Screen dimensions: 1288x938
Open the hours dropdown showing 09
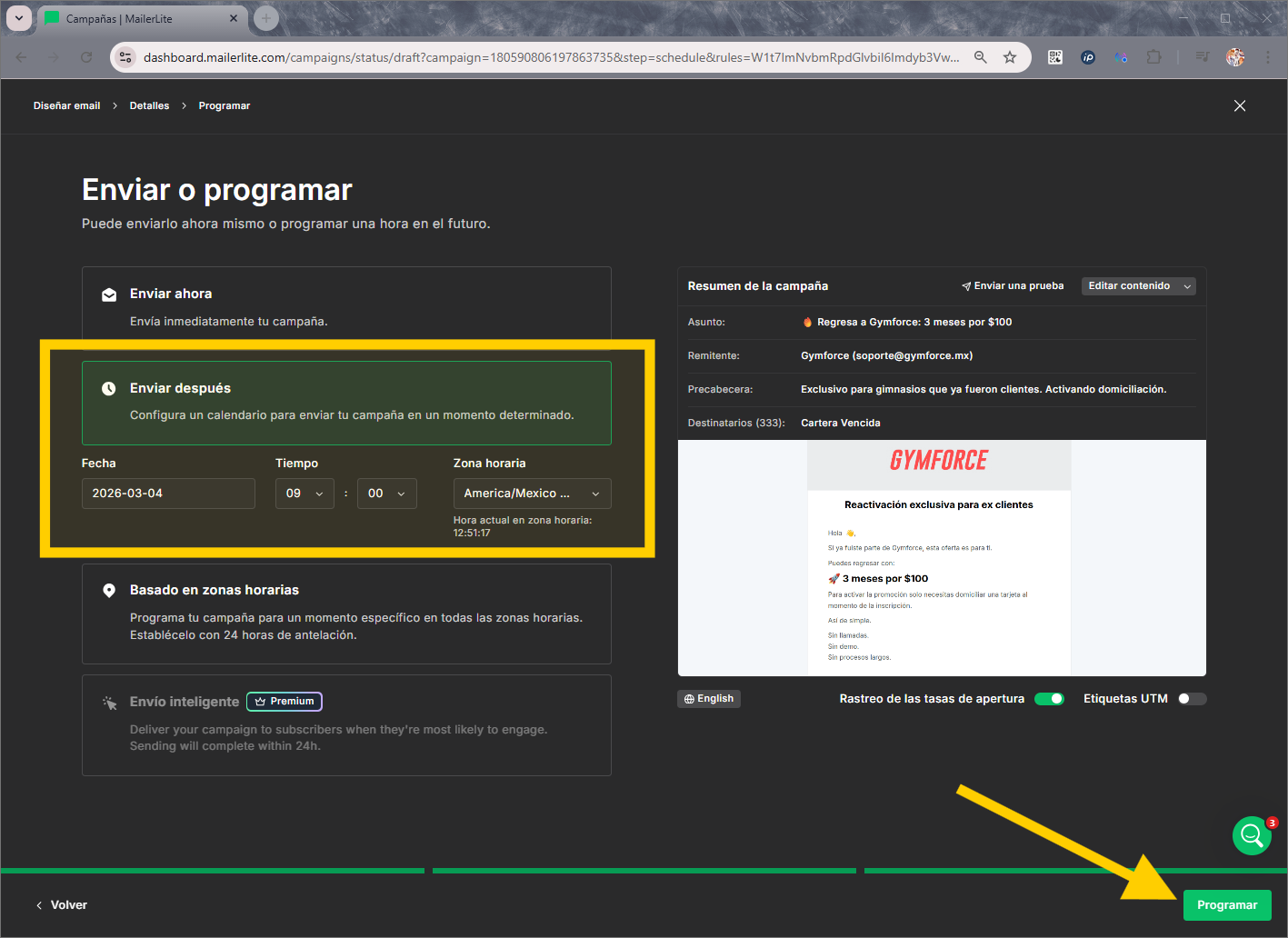point(304,493)
